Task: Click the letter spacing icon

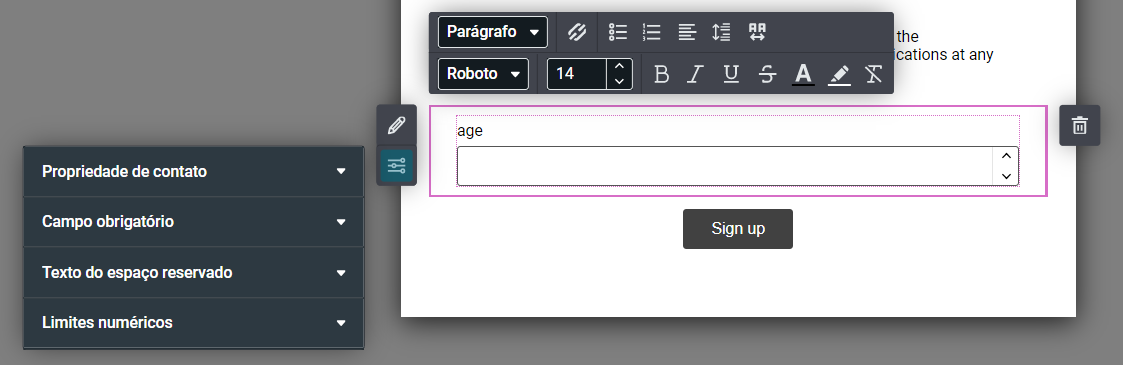Action: coord(757,31)
